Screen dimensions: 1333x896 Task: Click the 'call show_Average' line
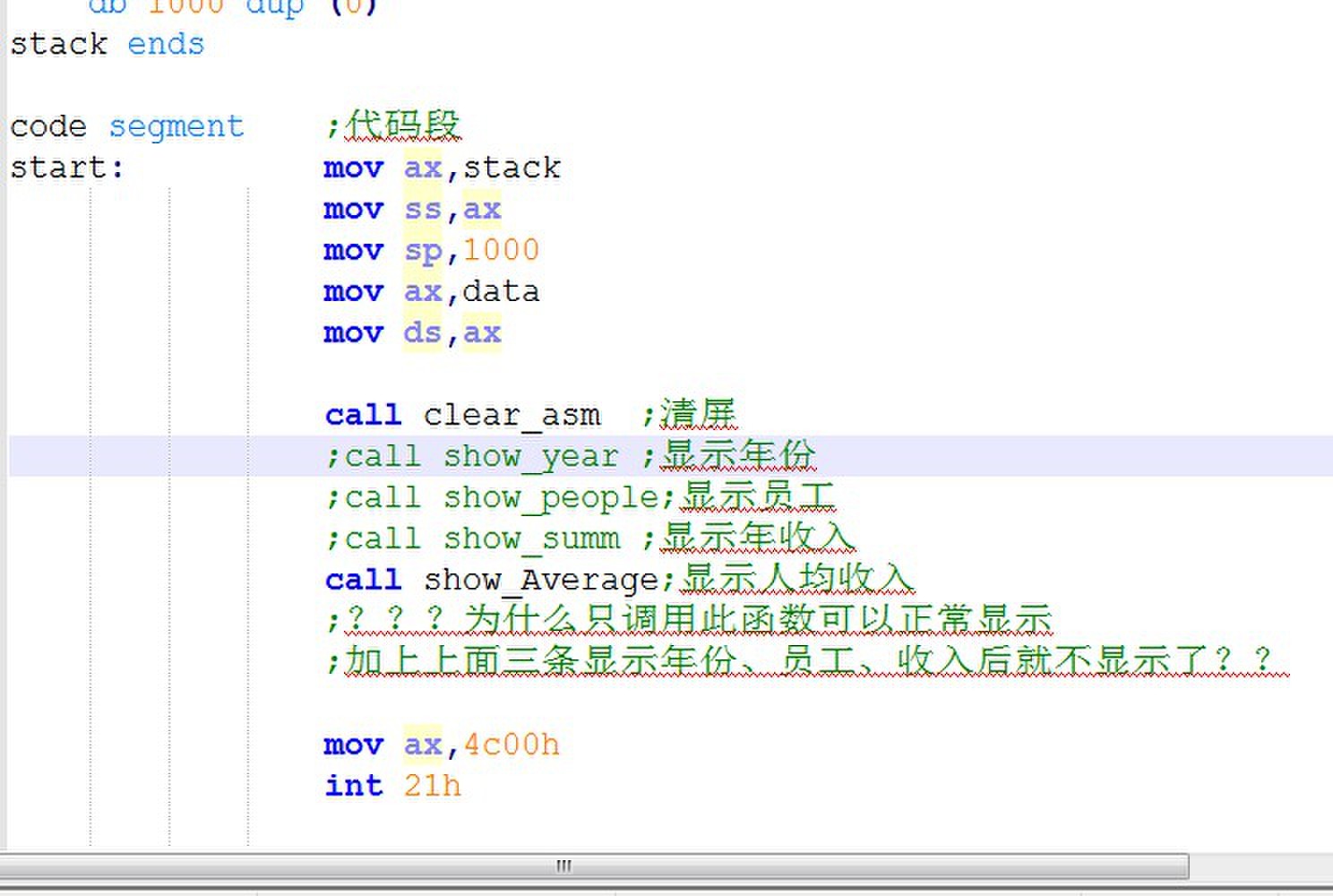click(x=619, y=580)
